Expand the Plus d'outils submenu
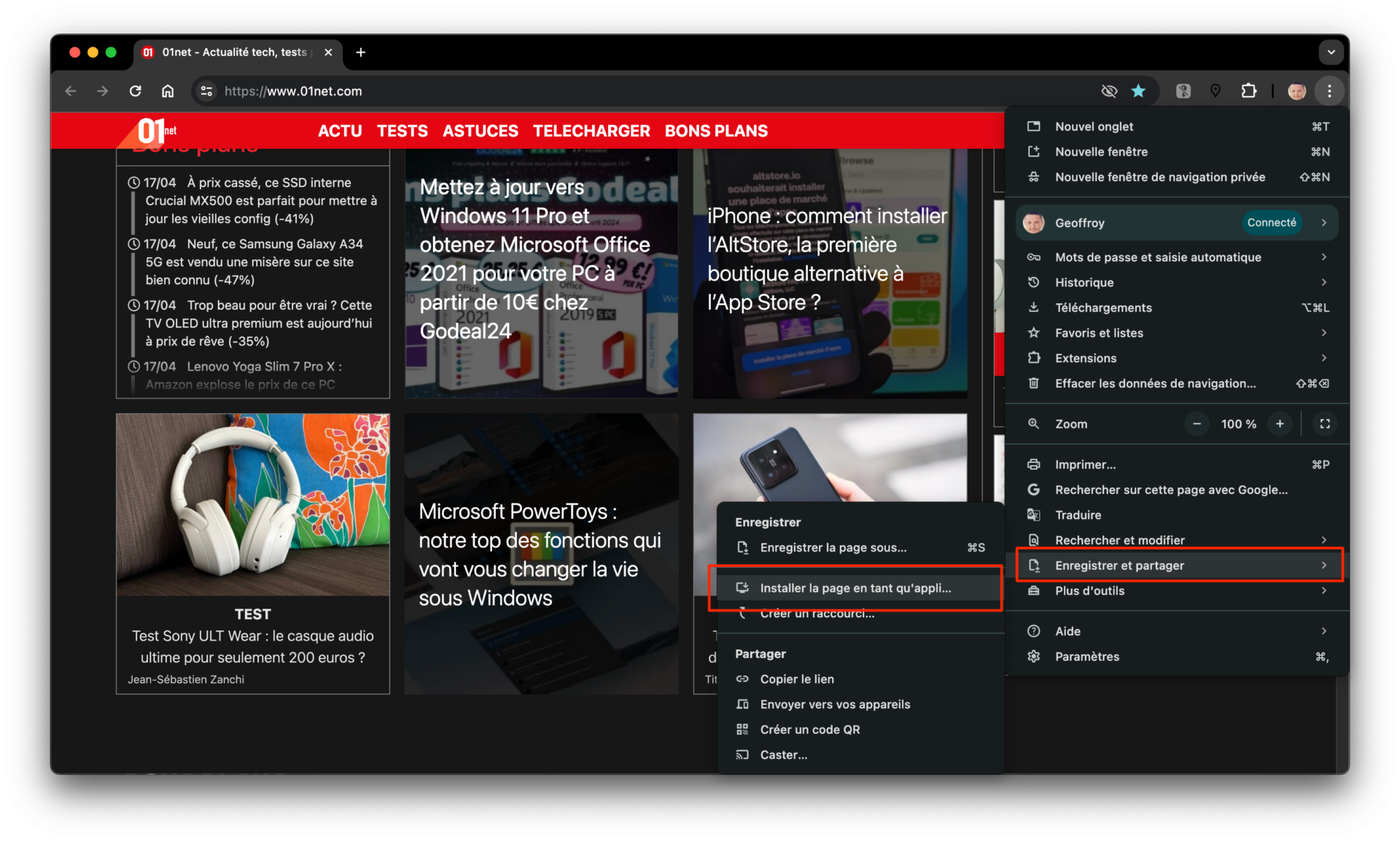1400x841 pixels. pos(1177,590)
